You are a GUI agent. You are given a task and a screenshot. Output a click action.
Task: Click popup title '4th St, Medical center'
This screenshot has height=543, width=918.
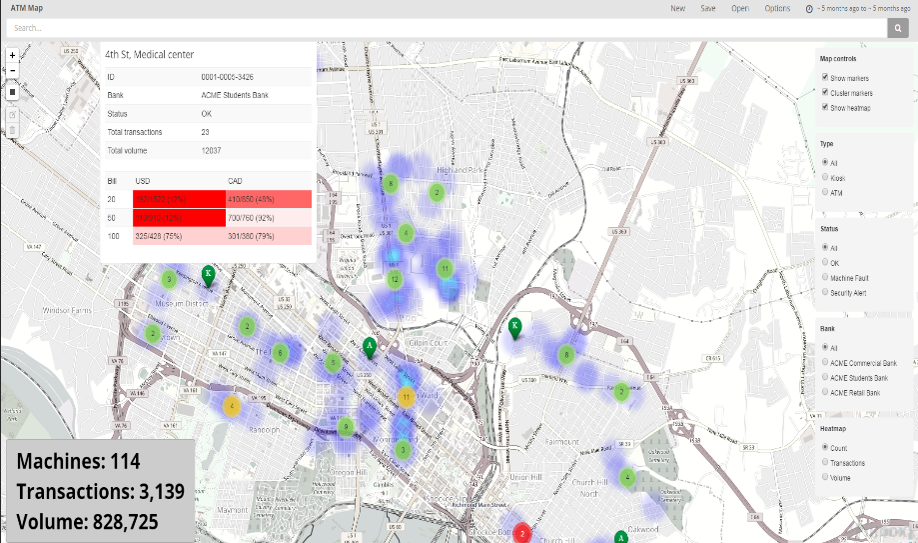click(149, 54)
